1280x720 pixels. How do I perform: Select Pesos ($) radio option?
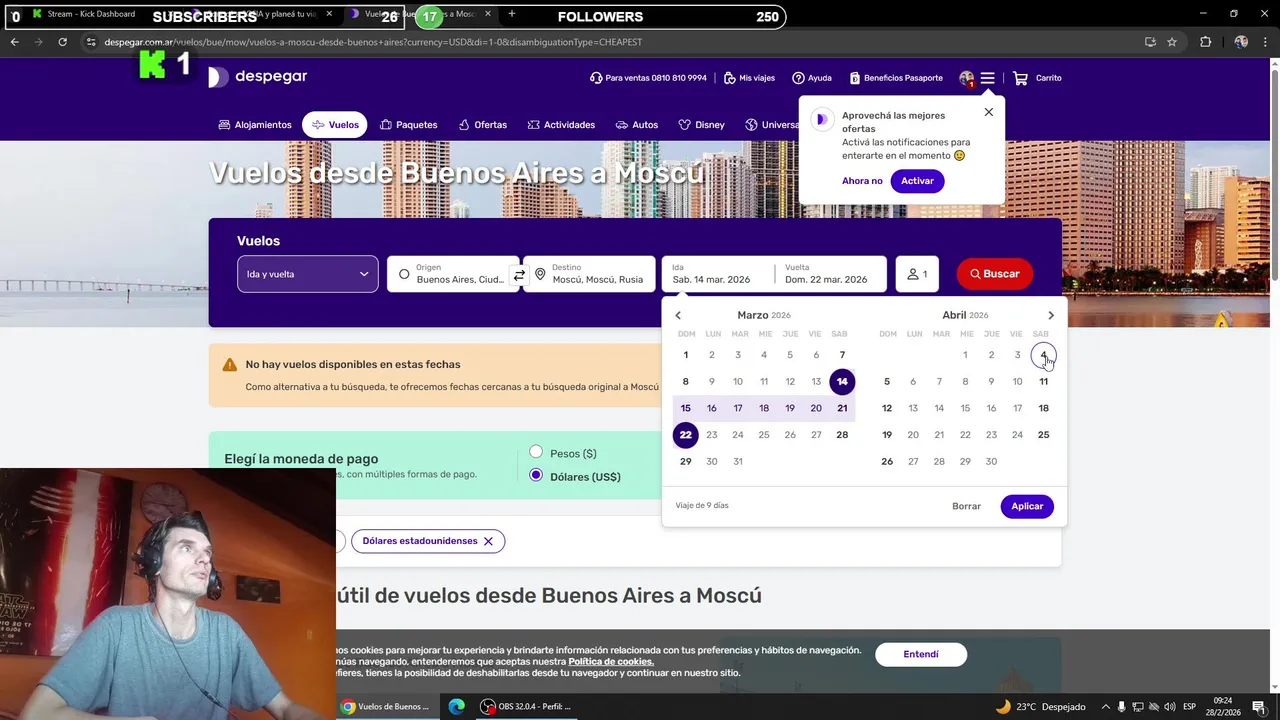536,453
